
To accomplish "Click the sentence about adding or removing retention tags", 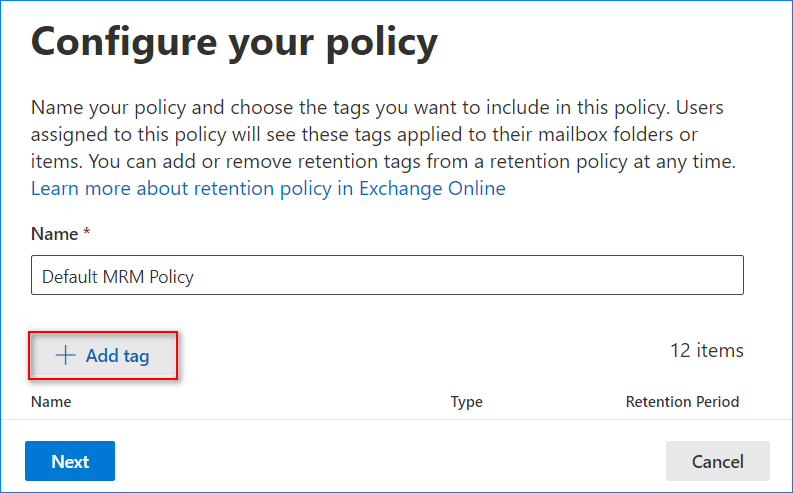I will (x=480, y=161).
